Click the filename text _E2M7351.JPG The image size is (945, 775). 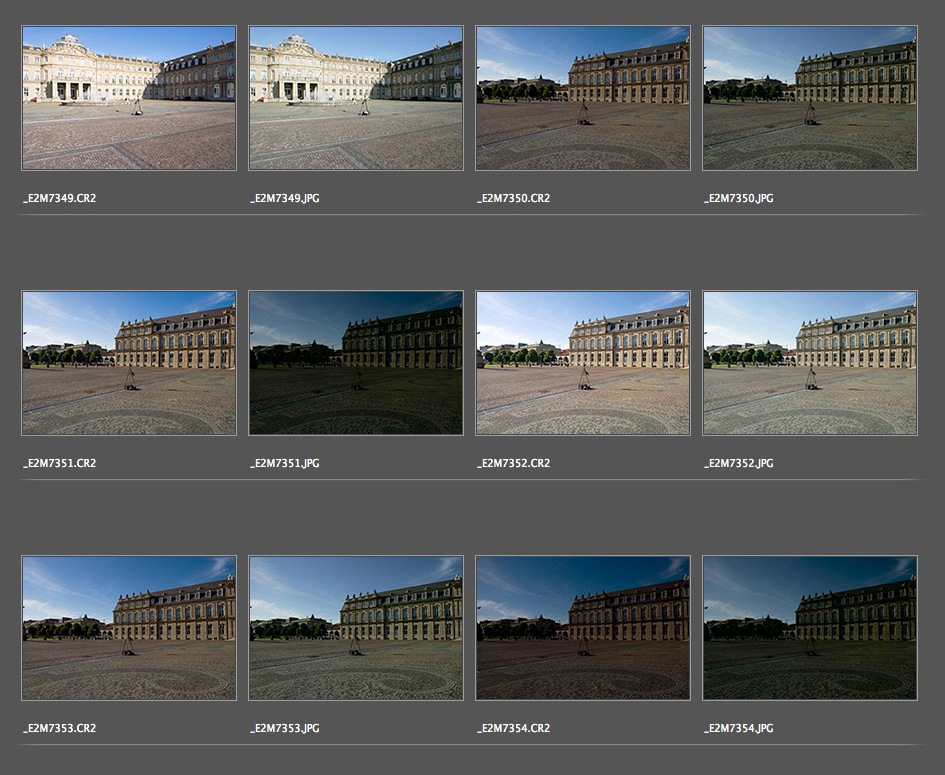285,464
